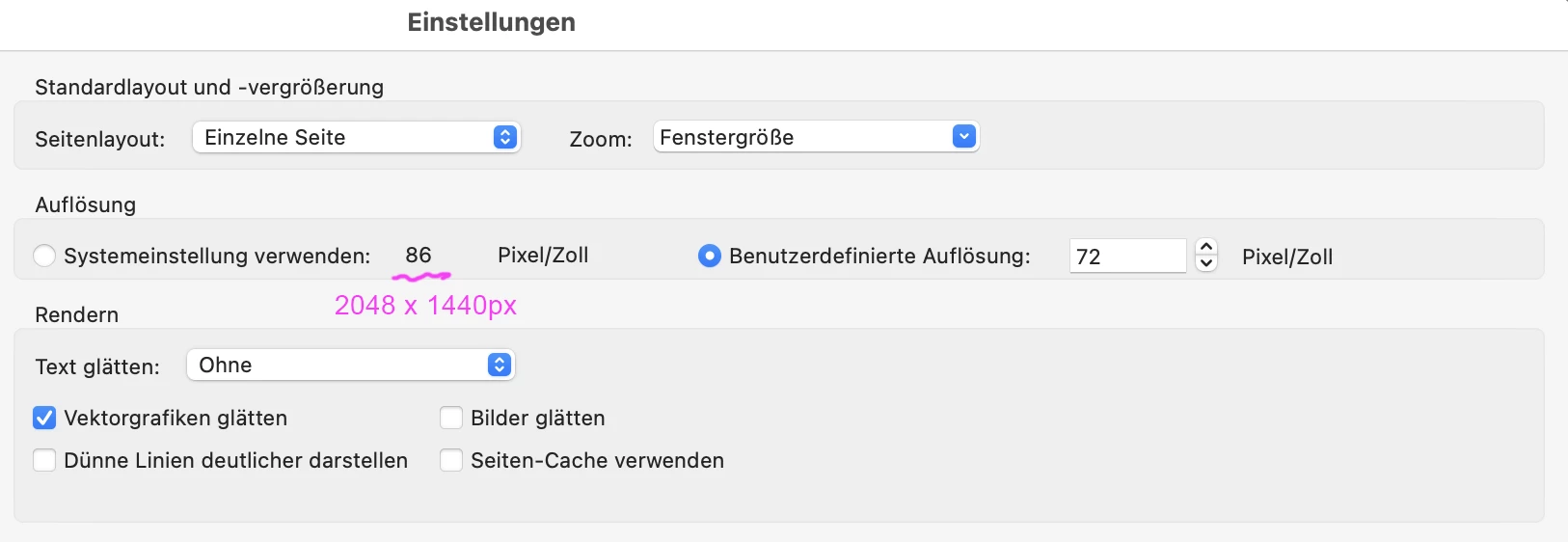
Task: Click the Rendern section heading
Action: click(x=77, y=314)
